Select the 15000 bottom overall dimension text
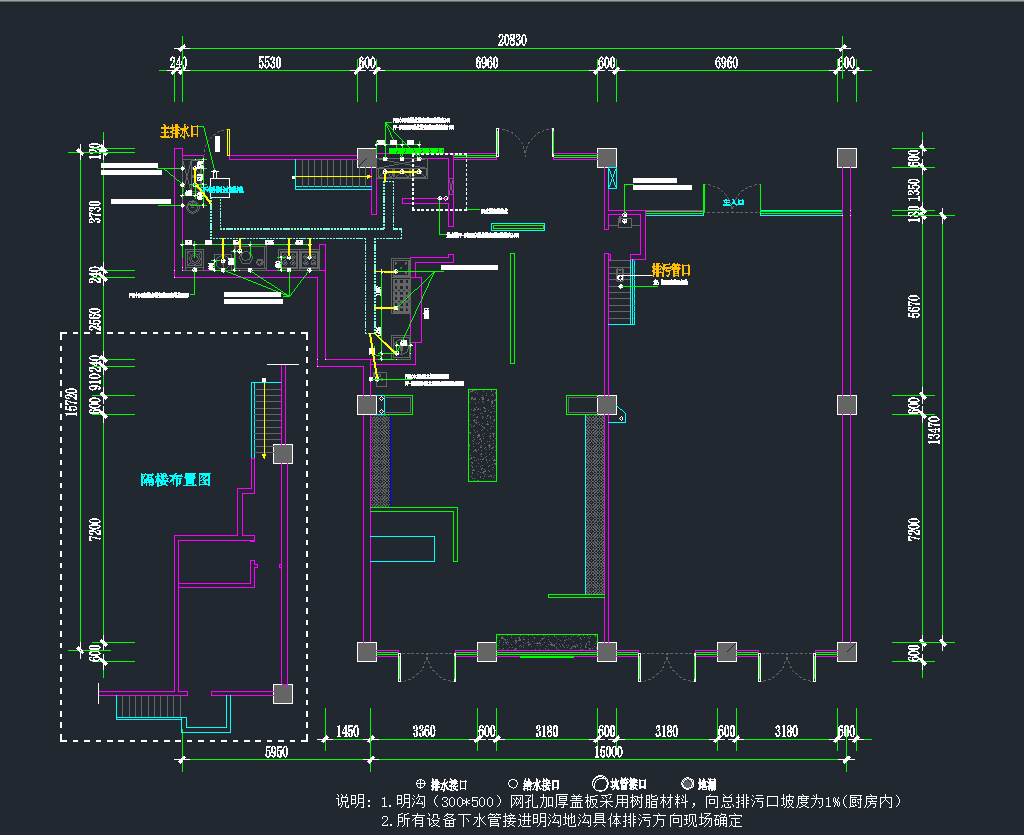This screenshot has width=1024, height=835. tap(608, 752)
